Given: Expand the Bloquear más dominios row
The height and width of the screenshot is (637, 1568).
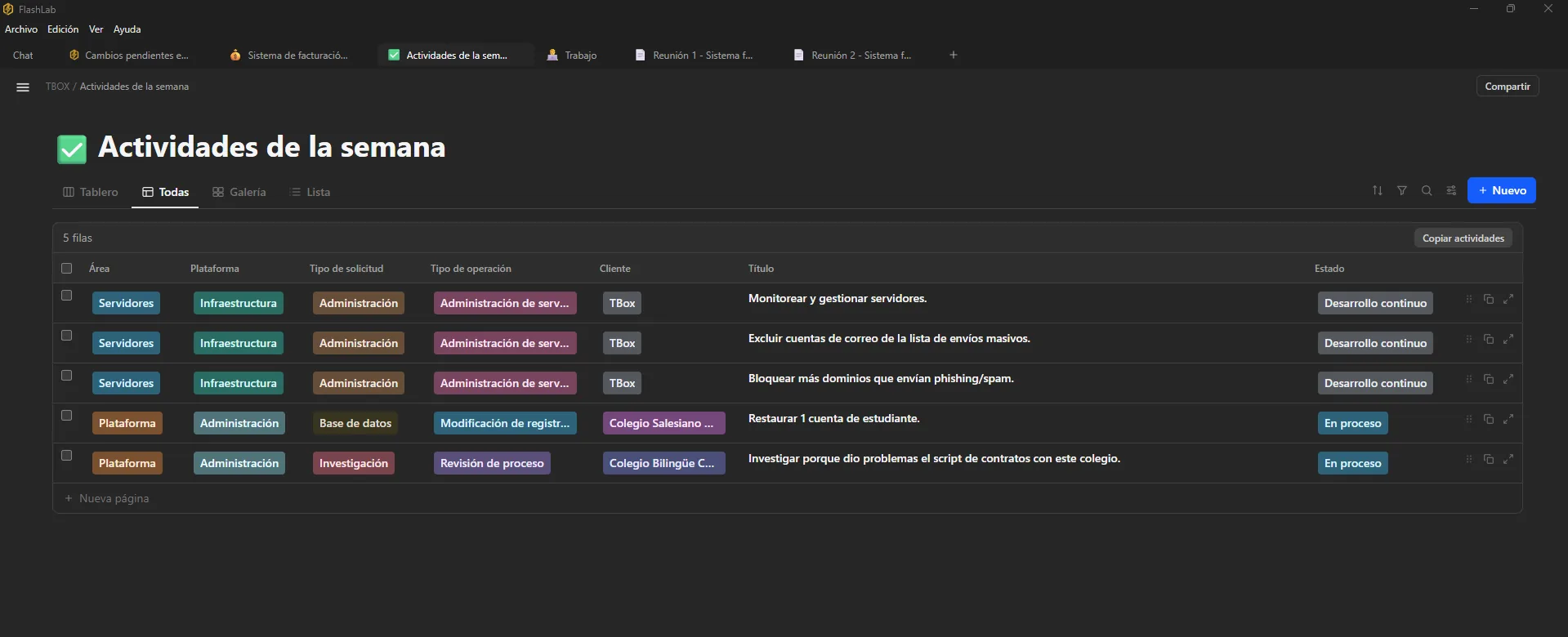Looking at the screenshot, I should pyautogui.click(x=1508, y=379).
